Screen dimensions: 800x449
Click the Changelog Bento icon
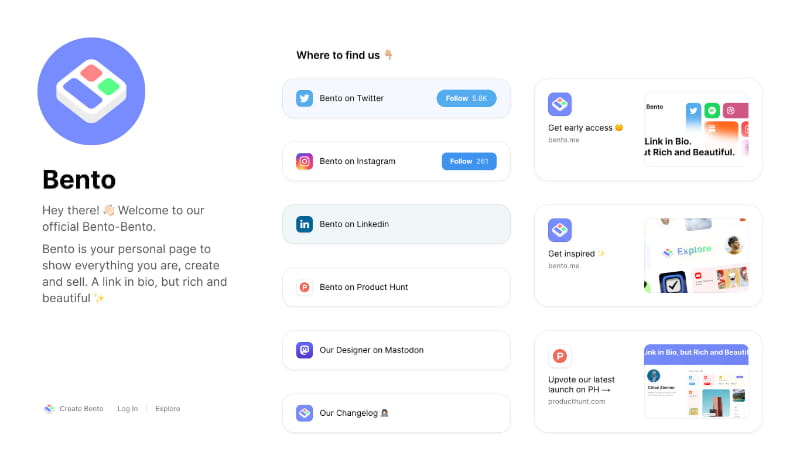[x=305, y=413]
